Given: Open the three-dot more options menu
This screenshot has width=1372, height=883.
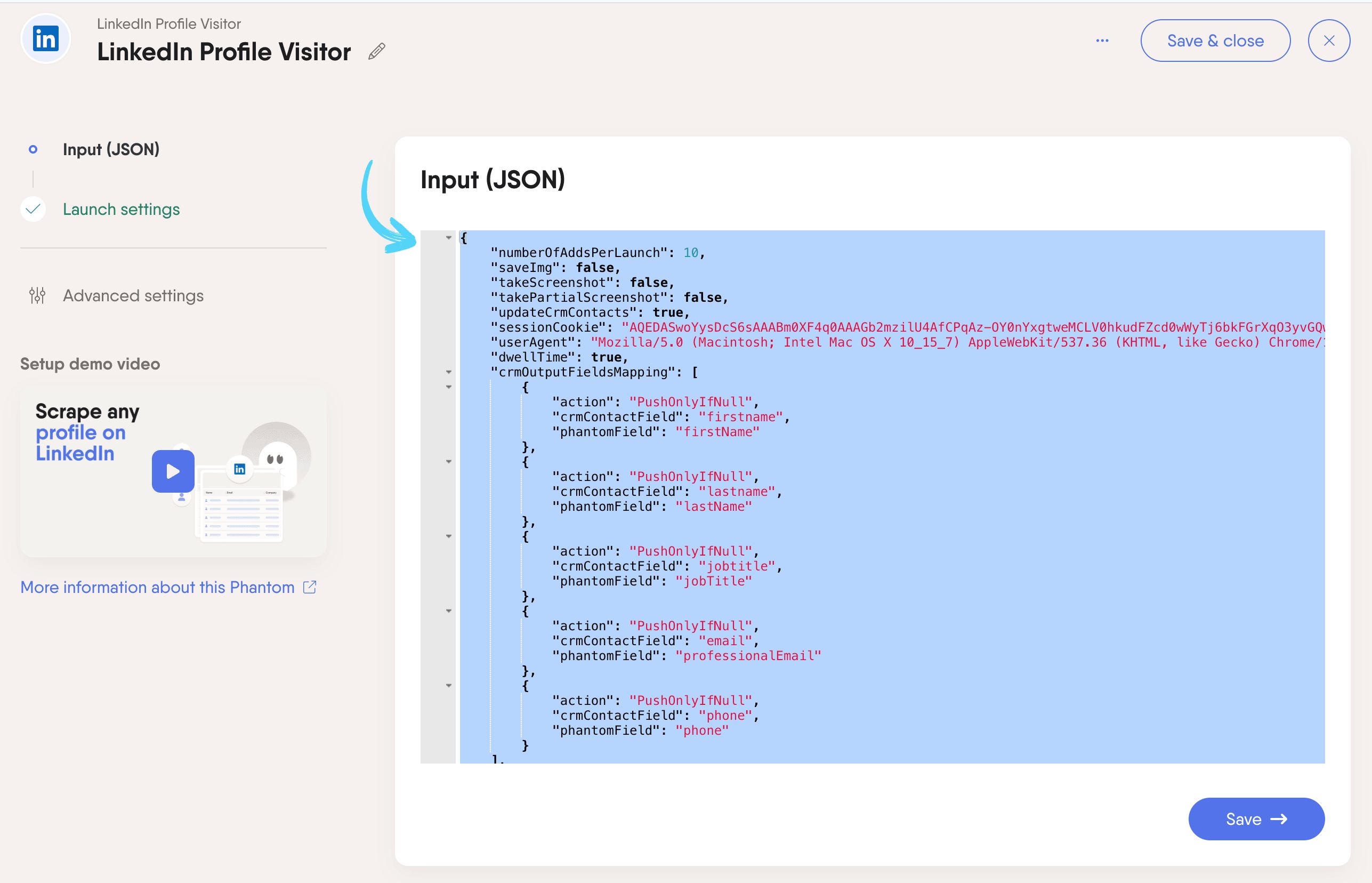Looking at the screenshot, I should [x=1102, y=41].
